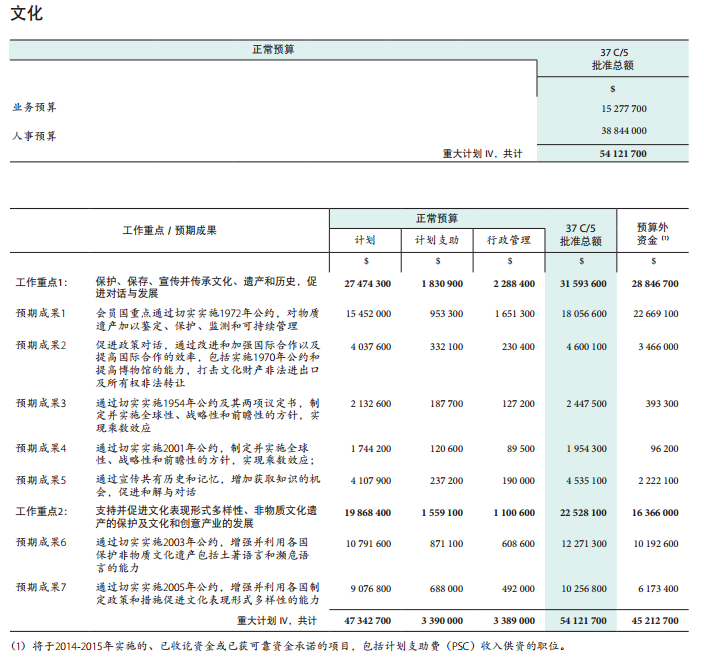Click the 27 474 300 plan amount
704x658 pixels.
point(367,284)
